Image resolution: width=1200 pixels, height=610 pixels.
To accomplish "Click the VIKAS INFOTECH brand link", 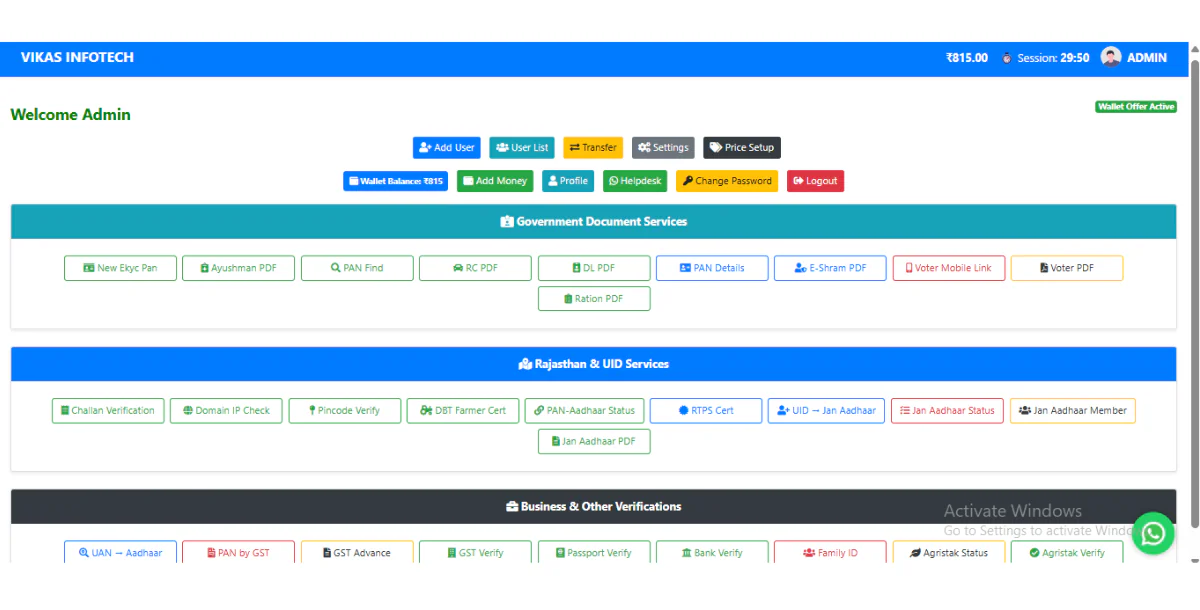I will 77,58.
